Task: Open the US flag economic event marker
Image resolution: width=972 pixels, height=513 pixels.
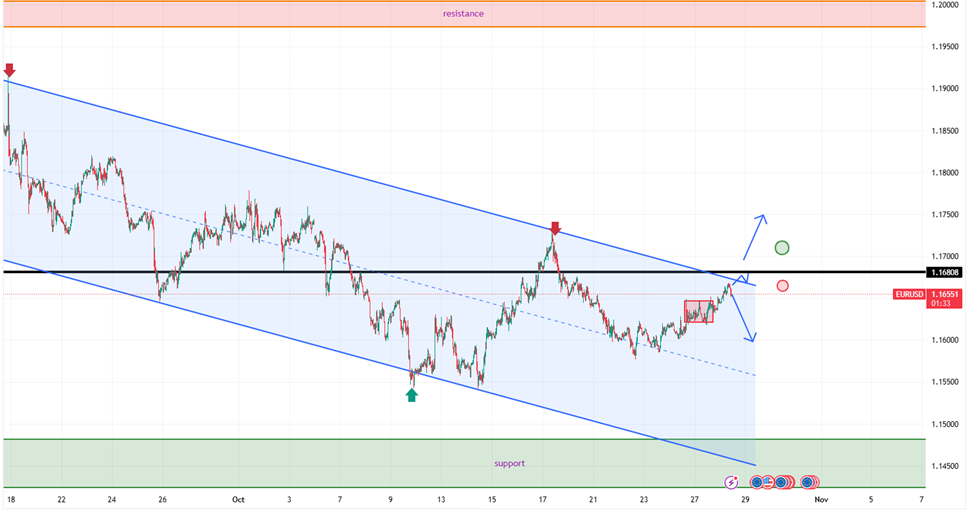Action: [x=769, y=482]
